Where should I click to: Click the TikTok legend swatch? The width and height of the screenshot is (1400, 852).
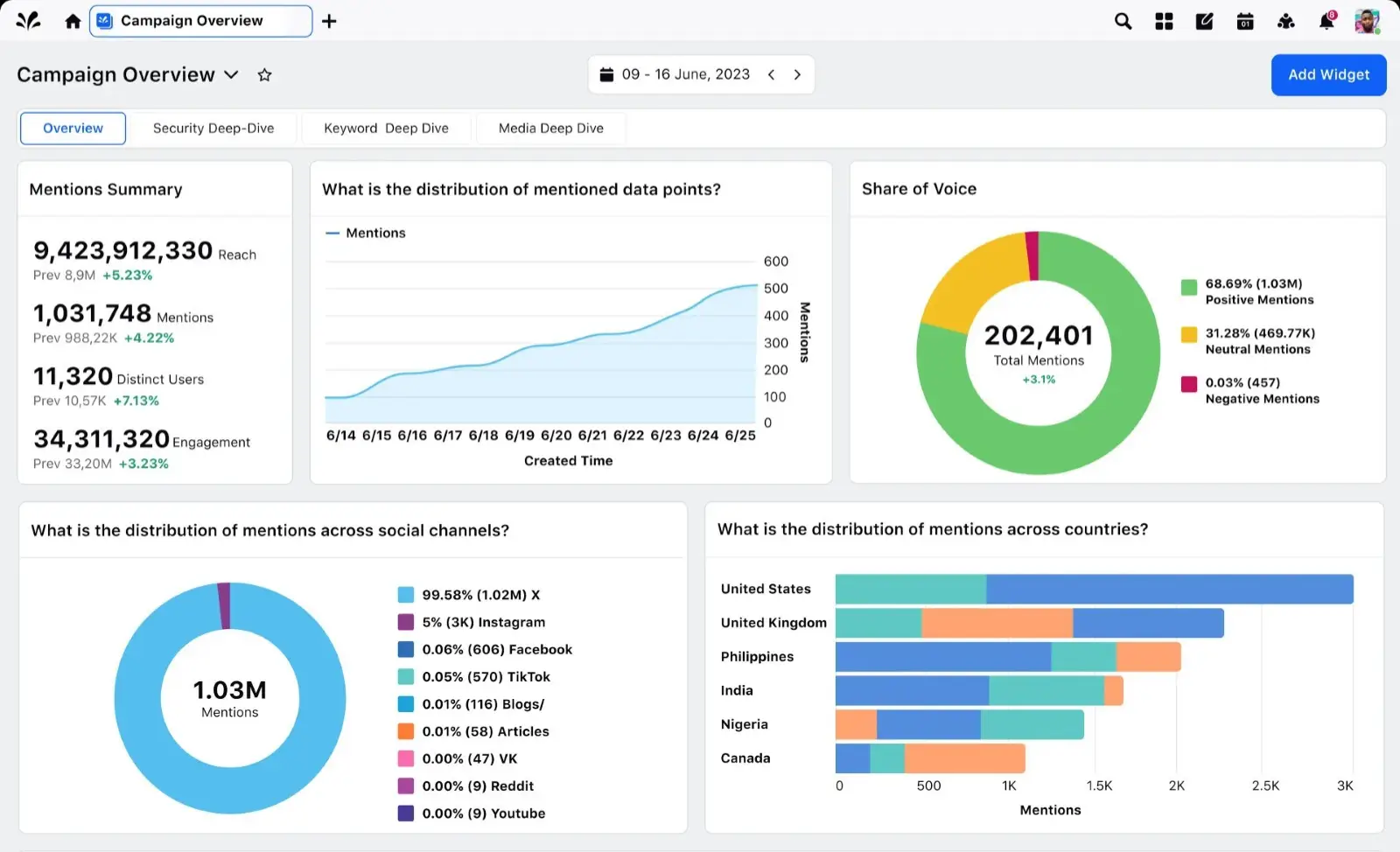click(x=405, y=676)
